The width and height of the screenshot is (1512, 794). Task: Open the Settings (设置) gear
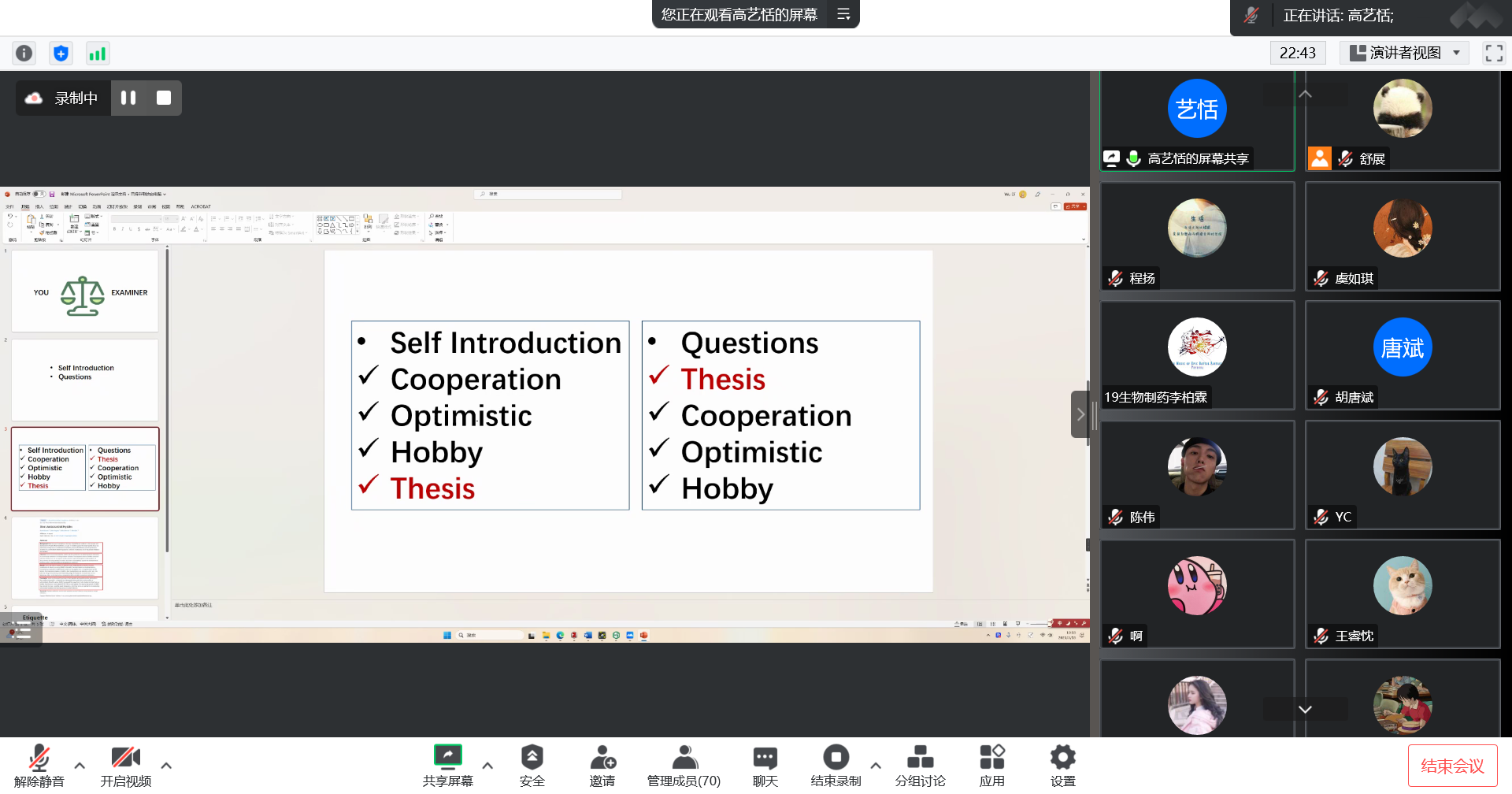click(x=1062, y=765)
